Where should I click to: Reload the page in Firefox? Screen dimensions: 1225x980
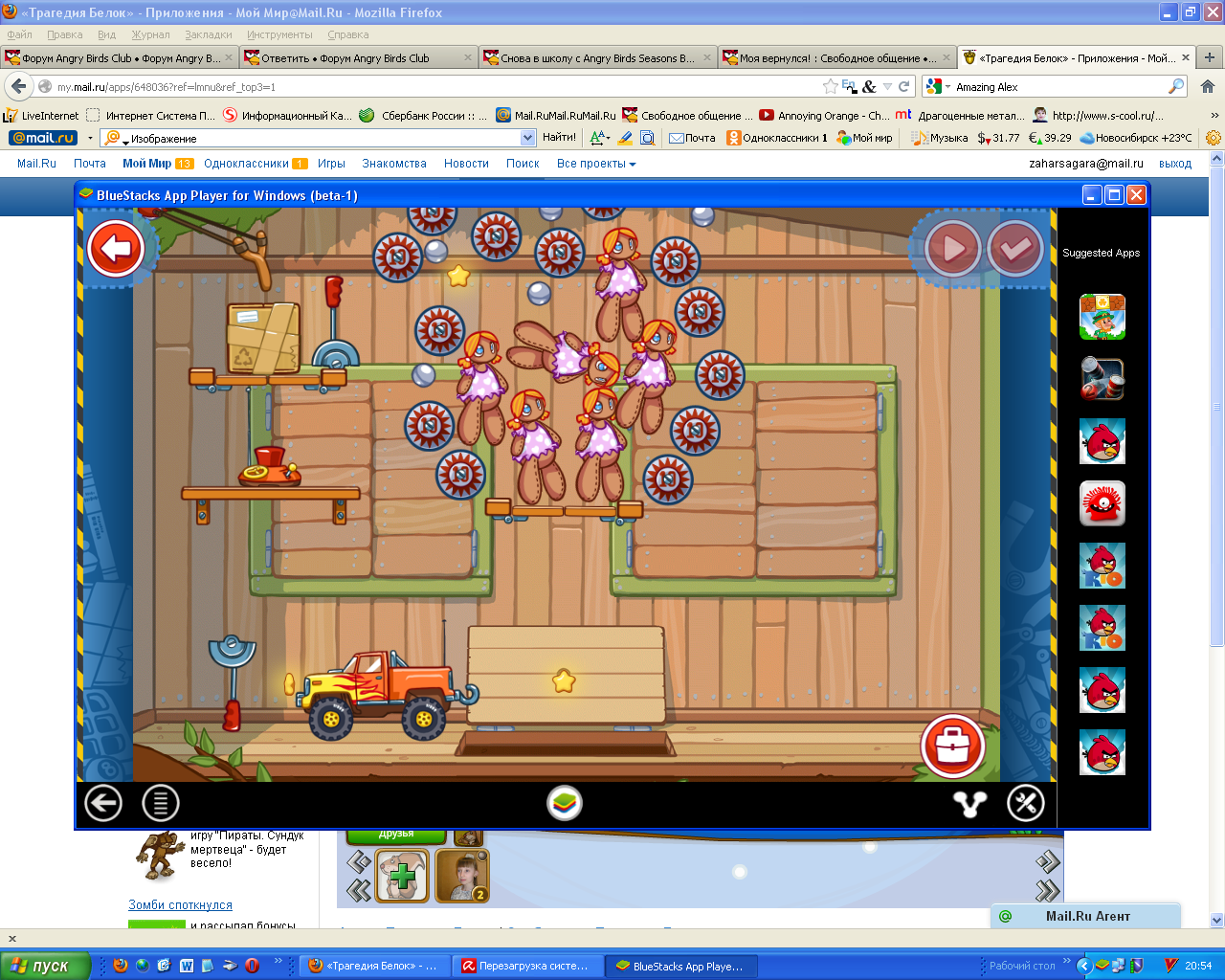[x=903, y=86]
